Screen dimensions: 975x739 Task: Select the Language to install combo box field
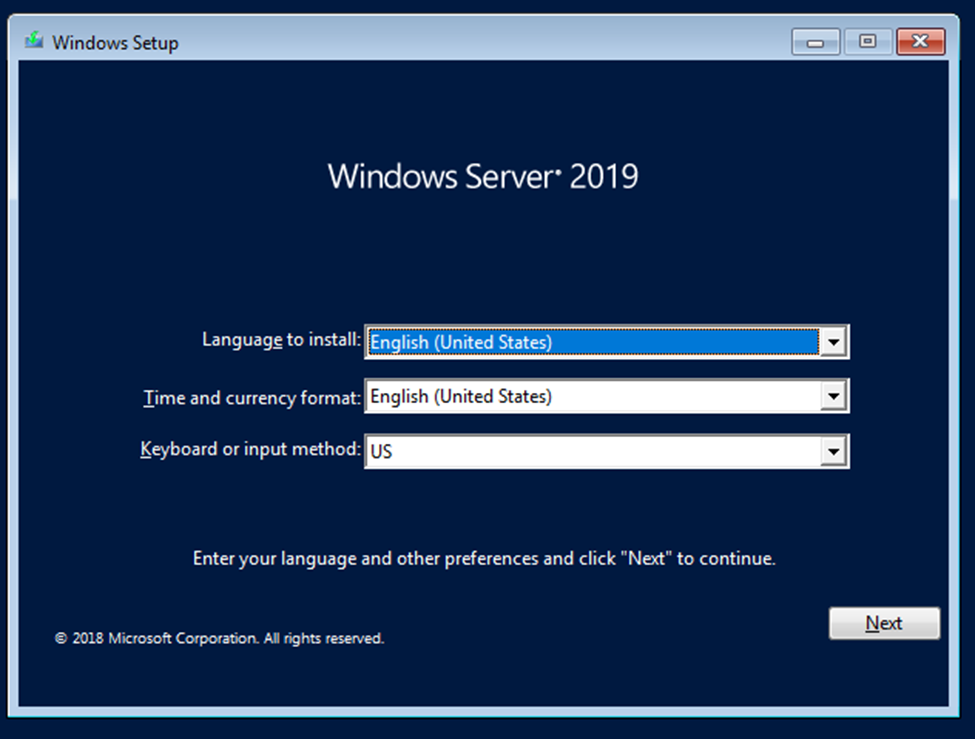click(607, 342)
